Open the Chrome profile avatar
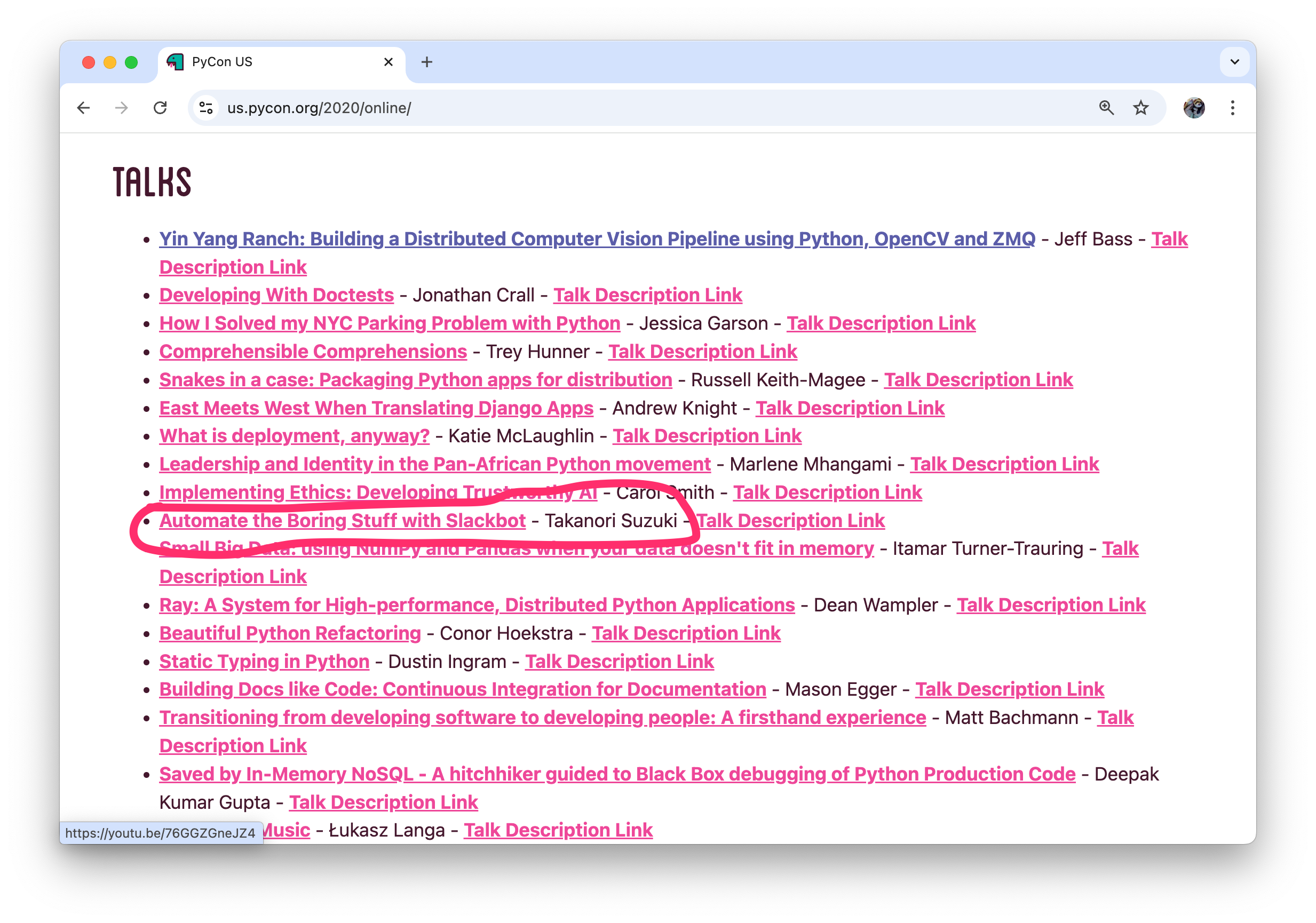The width and height of the screenshot is (1316, 923). pyautogui.click(x=1194, y=108)
